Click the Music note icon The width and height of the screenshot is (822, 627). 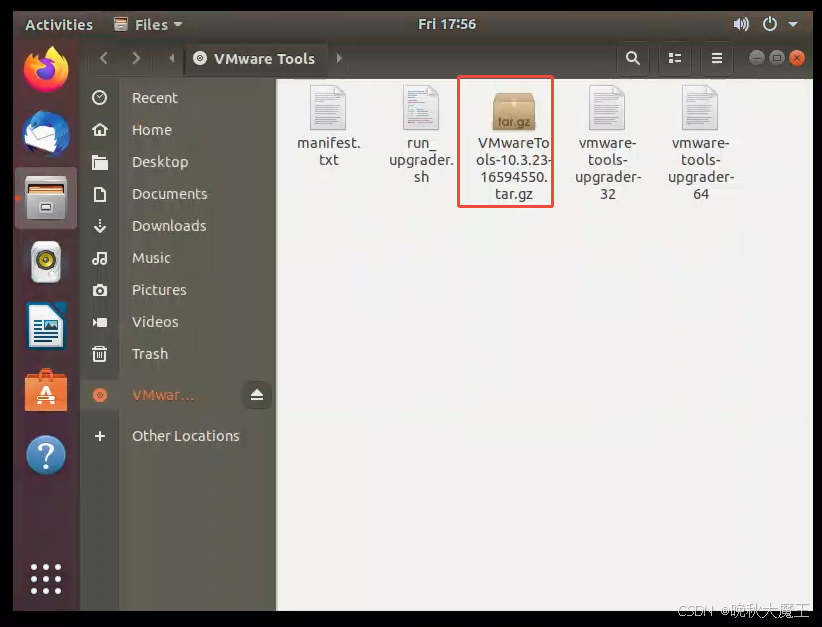pyautogui.click(x=100, y=258)
